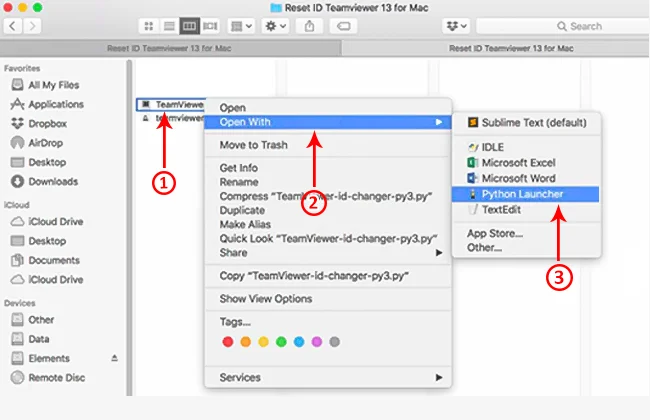The width and height of the screenshot is (650, 420).
Task: Click the Edit Tags toolbar button
Action: 343,26
